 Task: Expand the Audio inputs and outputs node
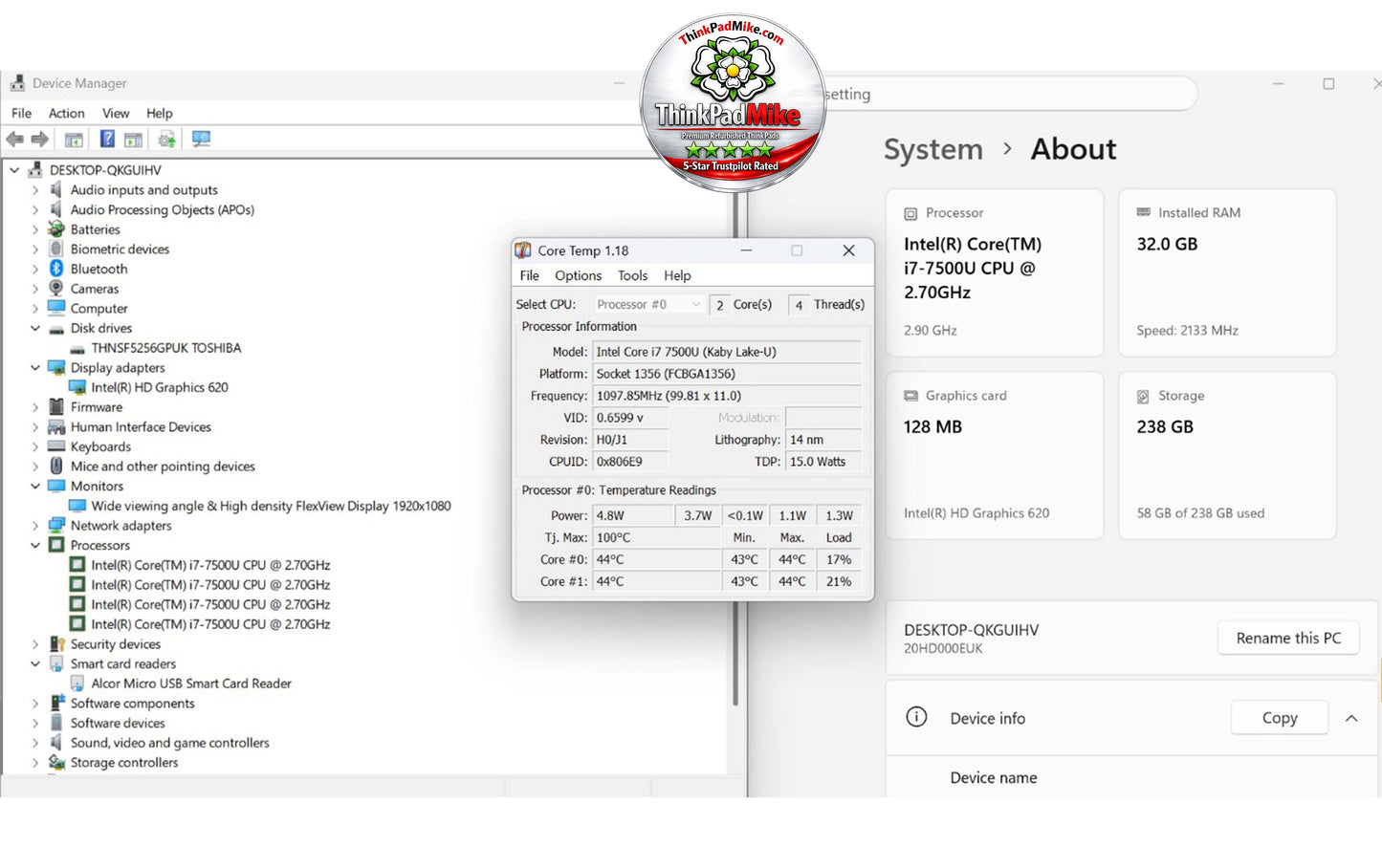[35, 190]
